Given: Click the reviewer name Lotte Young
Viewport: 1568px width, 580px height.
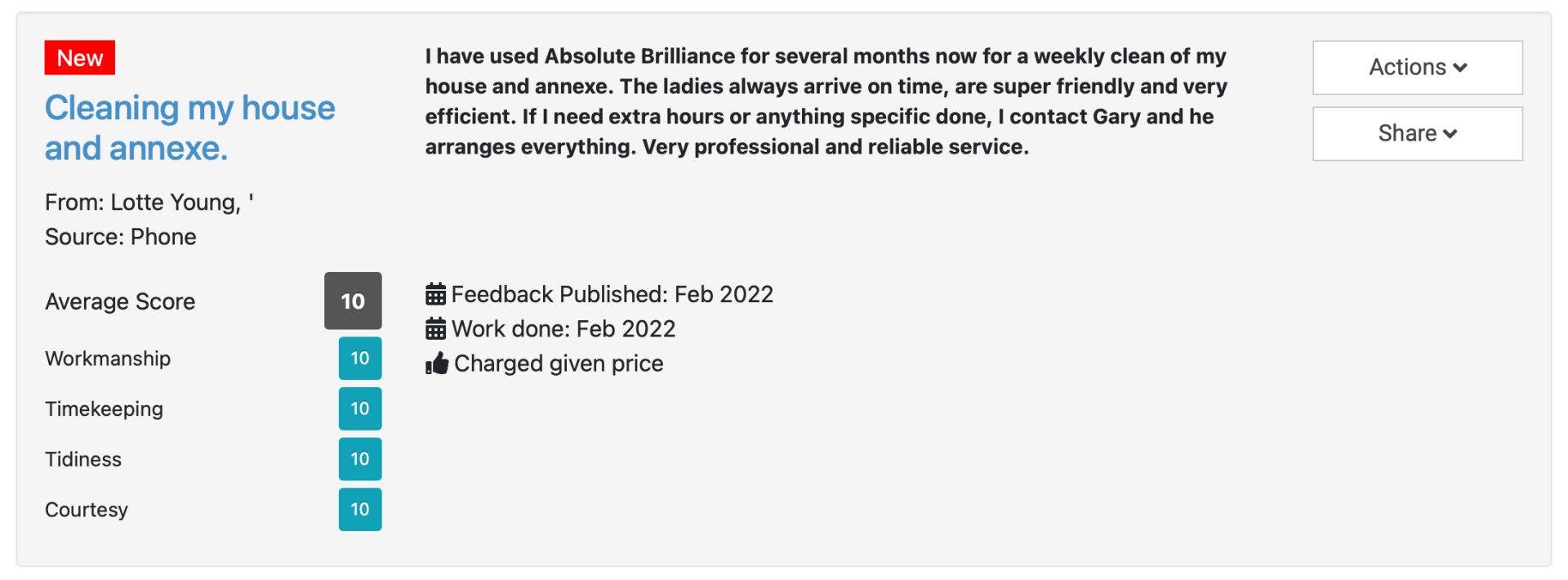Looking at the screenshot, I should click(x=175, y=203).
